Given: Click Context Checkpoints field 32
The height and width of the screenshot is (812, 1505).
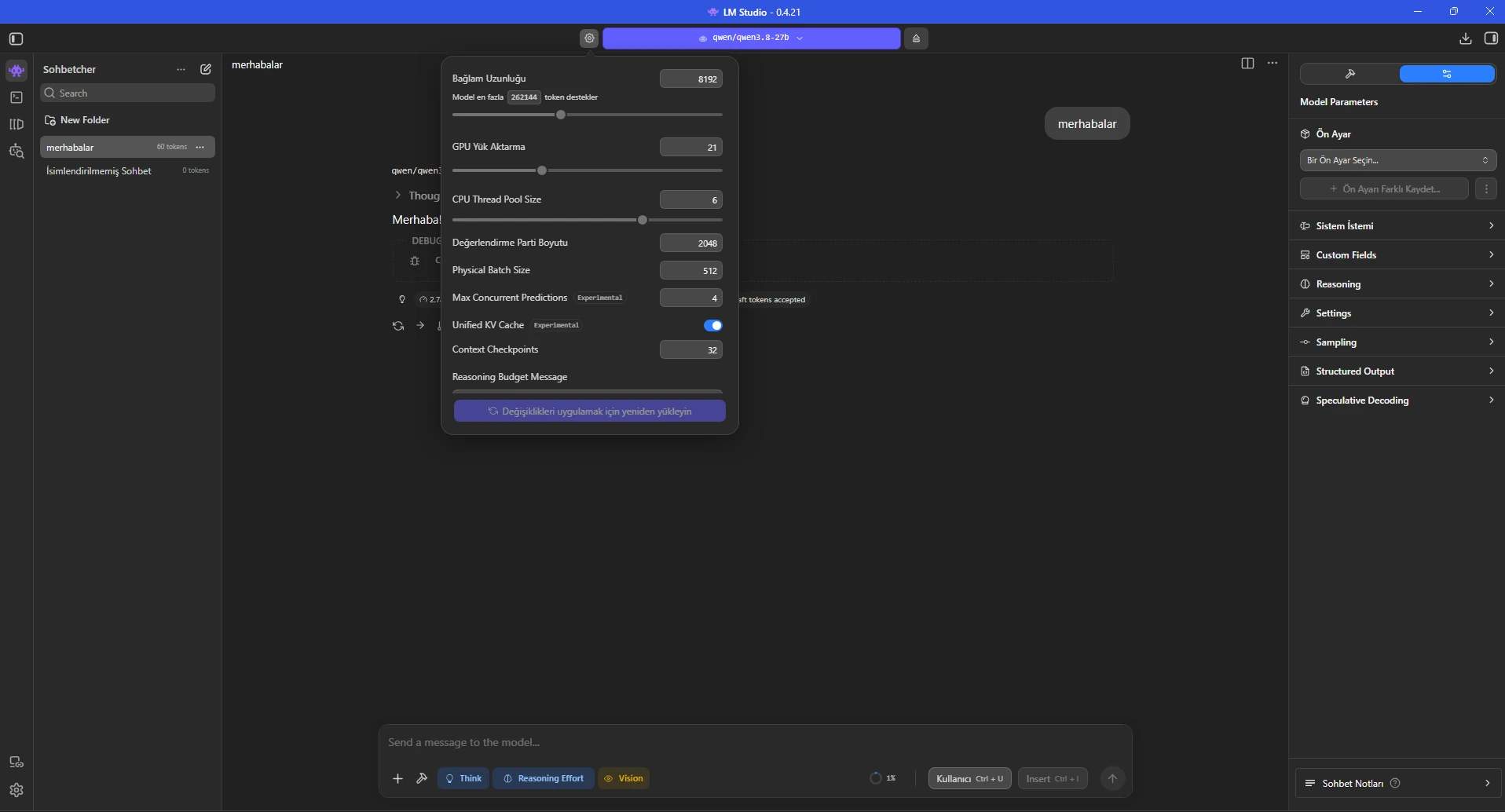Looking at the screenshot, I should [x=691, y=349].
